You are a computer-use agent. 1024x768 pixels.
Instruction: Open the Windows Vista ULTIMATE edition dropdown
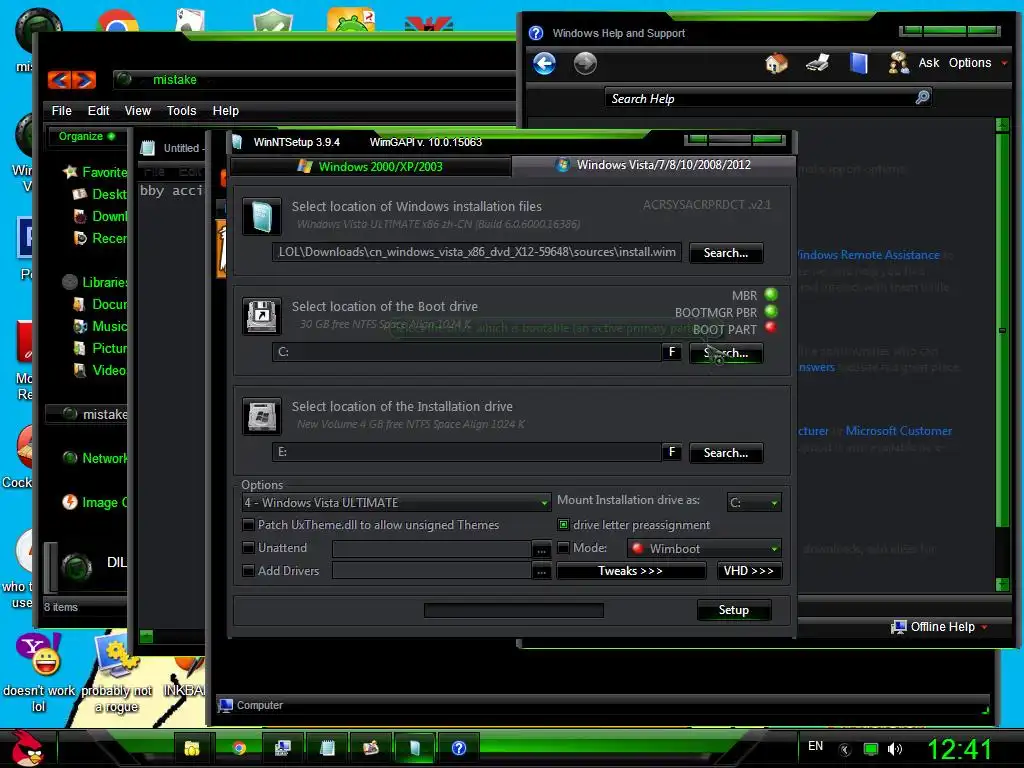396,502
